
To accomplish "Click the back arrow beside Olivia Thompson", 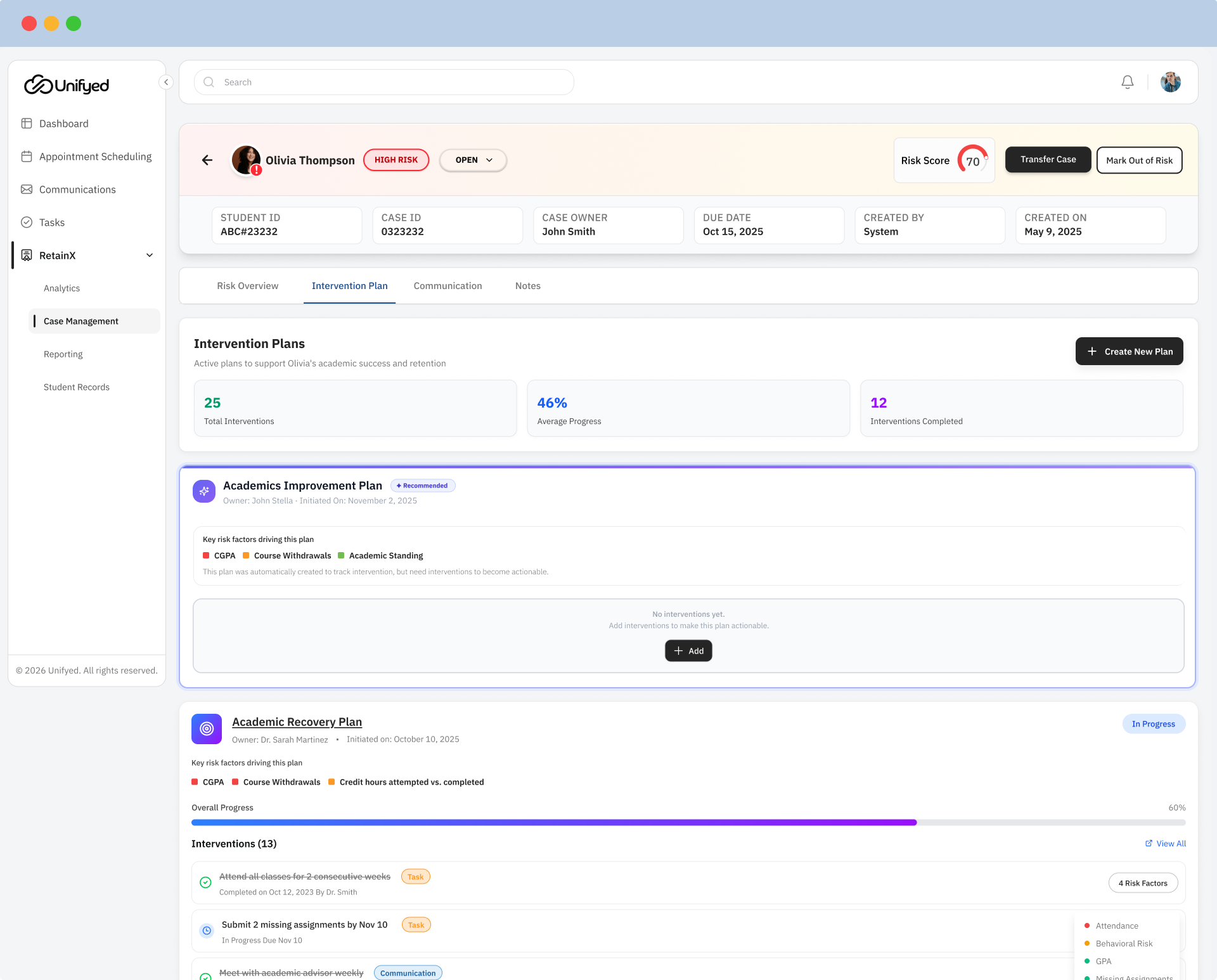I will [207, 160].
